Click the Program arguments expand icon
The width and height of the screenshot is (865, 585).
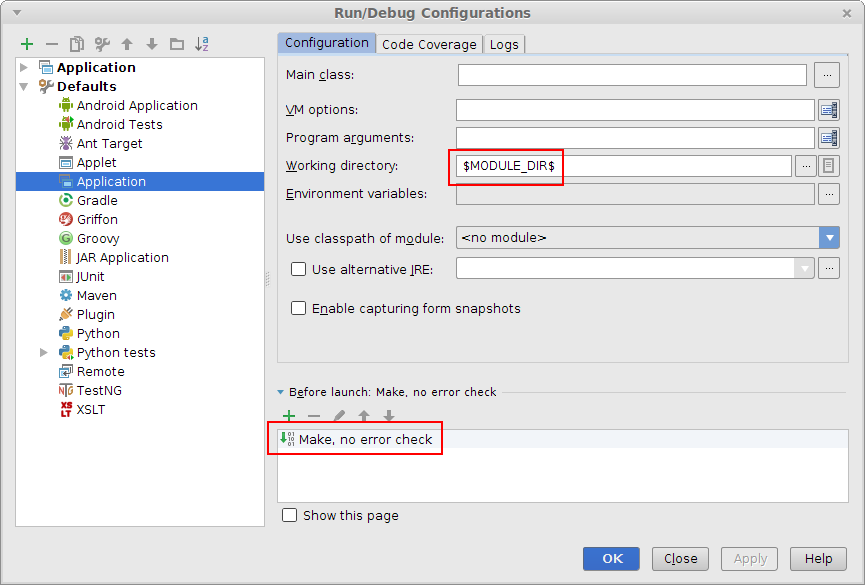click(x=828, y=138)
